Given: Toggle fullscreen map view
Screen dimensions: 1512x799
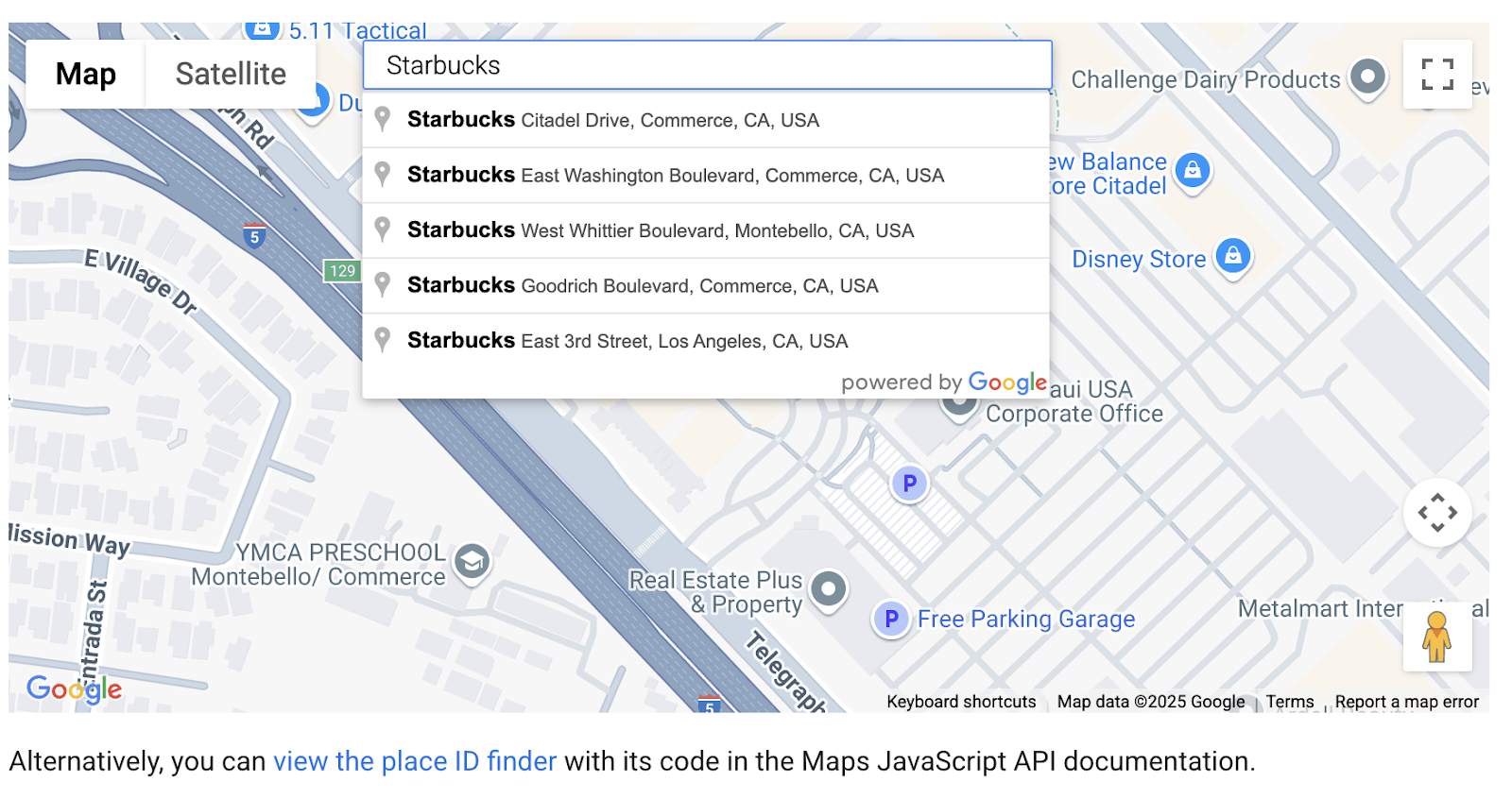Looking at the screenshot, I should pos(1437,74).
